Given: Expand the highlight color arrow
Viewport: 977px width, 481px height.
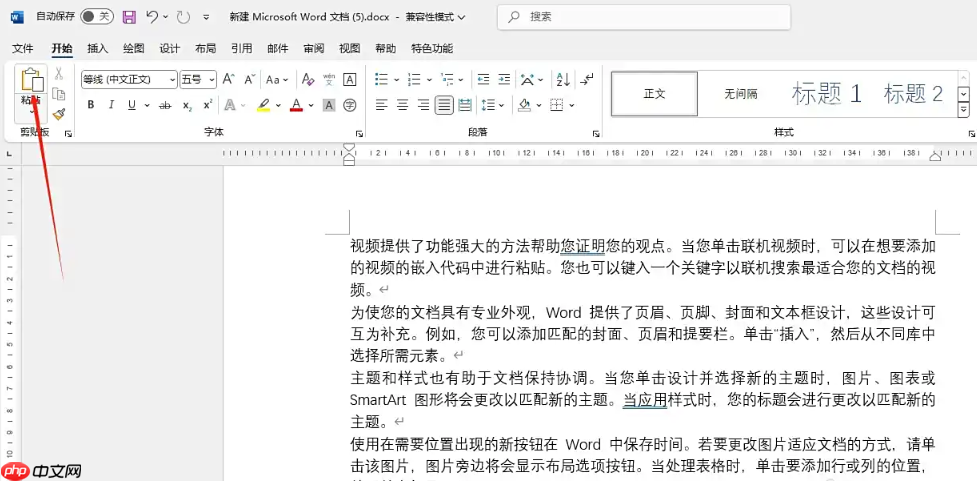Looking at the screenshot, I should [278, 105].
